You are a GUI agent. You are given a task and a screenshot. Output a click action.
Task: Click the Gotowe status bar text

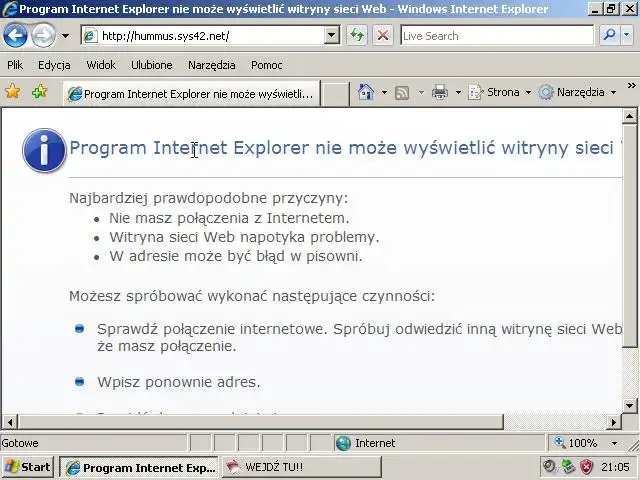[x=20, y=443]
